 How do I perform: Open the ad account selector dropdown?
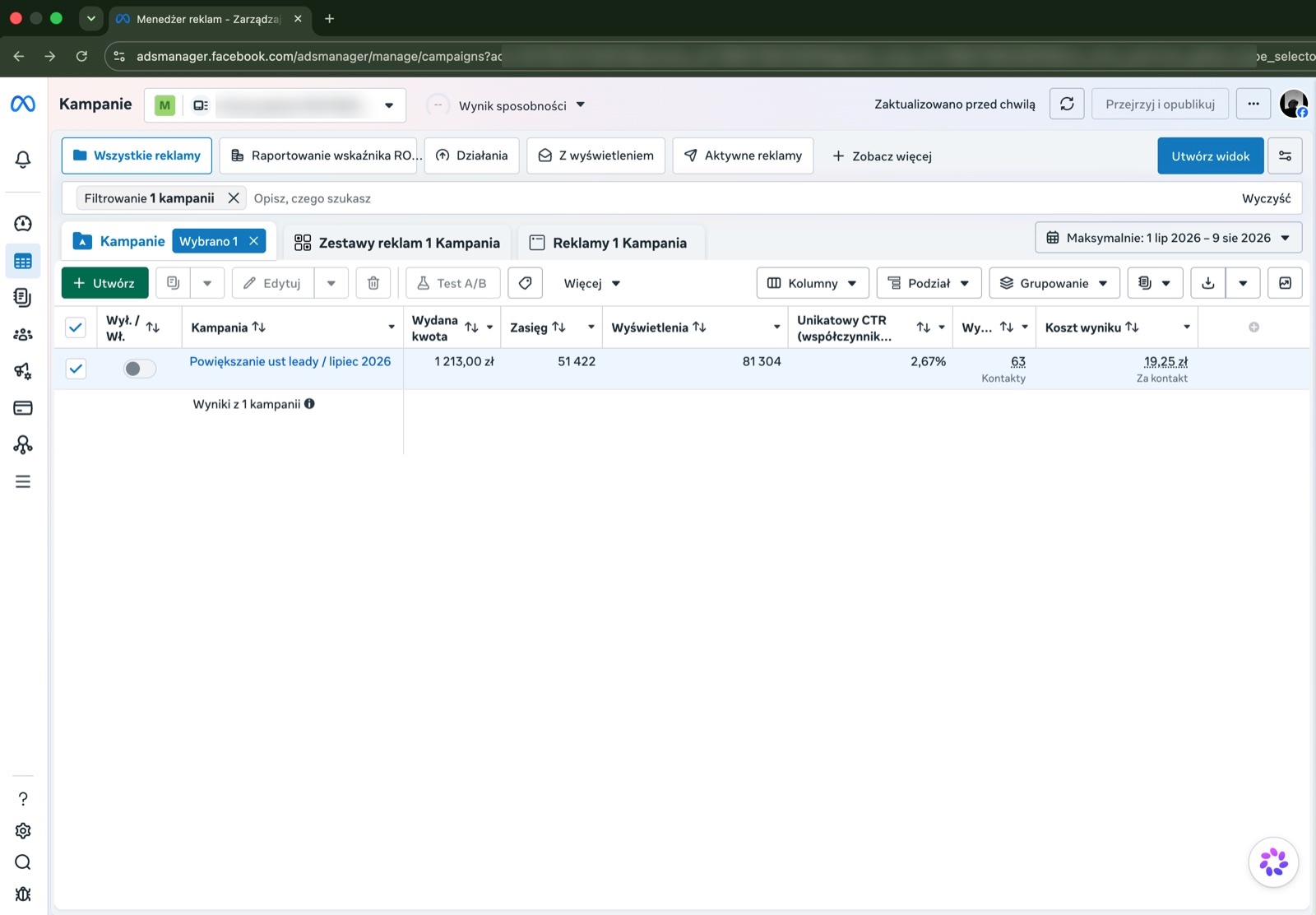(x=276, y=105)
